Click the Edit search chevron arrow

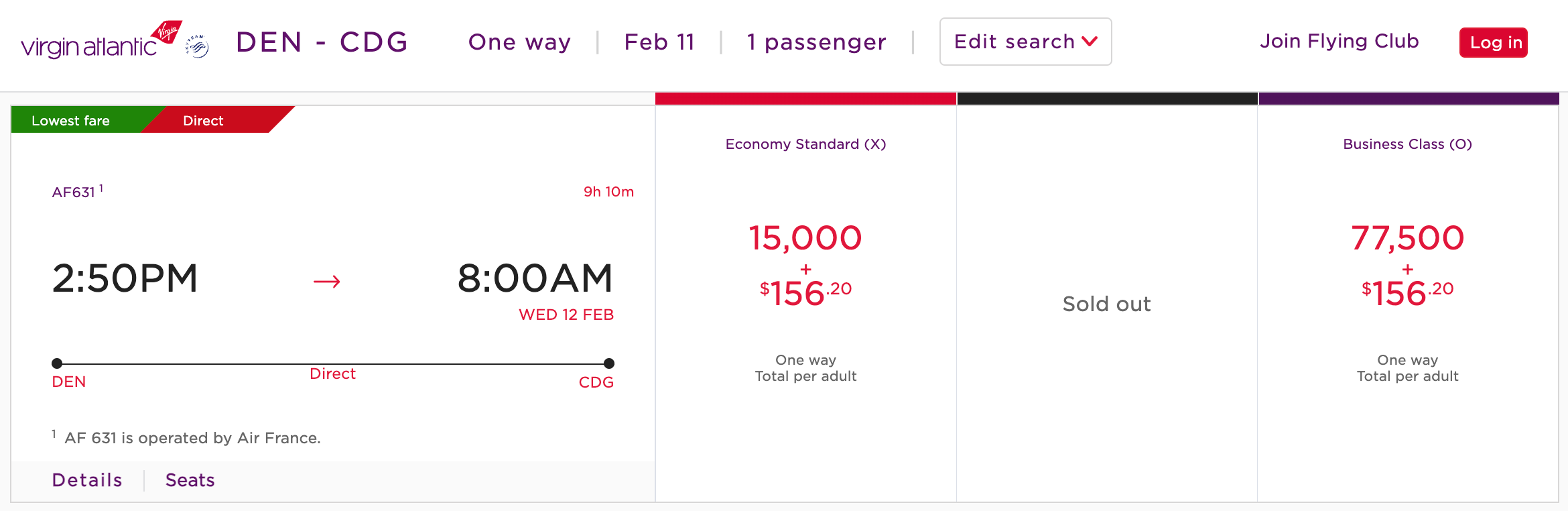click(1090, 42)
